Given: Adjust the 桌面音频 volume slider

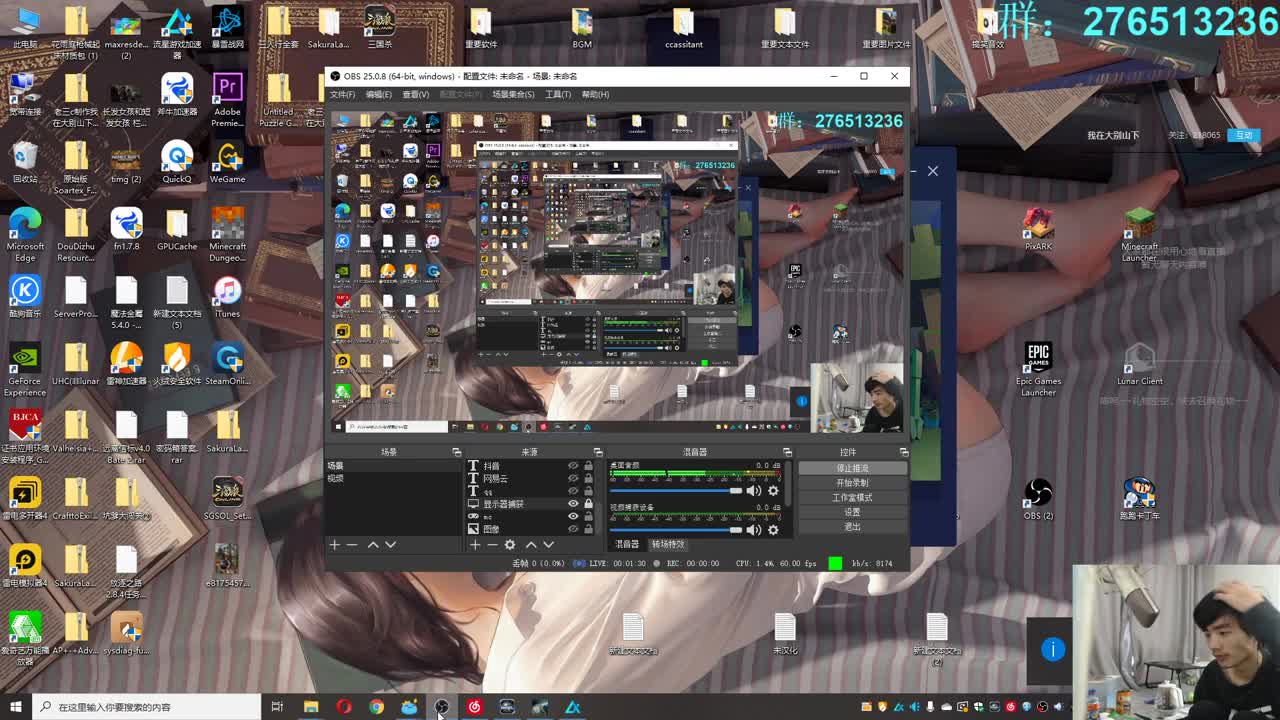Looking at the screenshot, I should point(676,491).
